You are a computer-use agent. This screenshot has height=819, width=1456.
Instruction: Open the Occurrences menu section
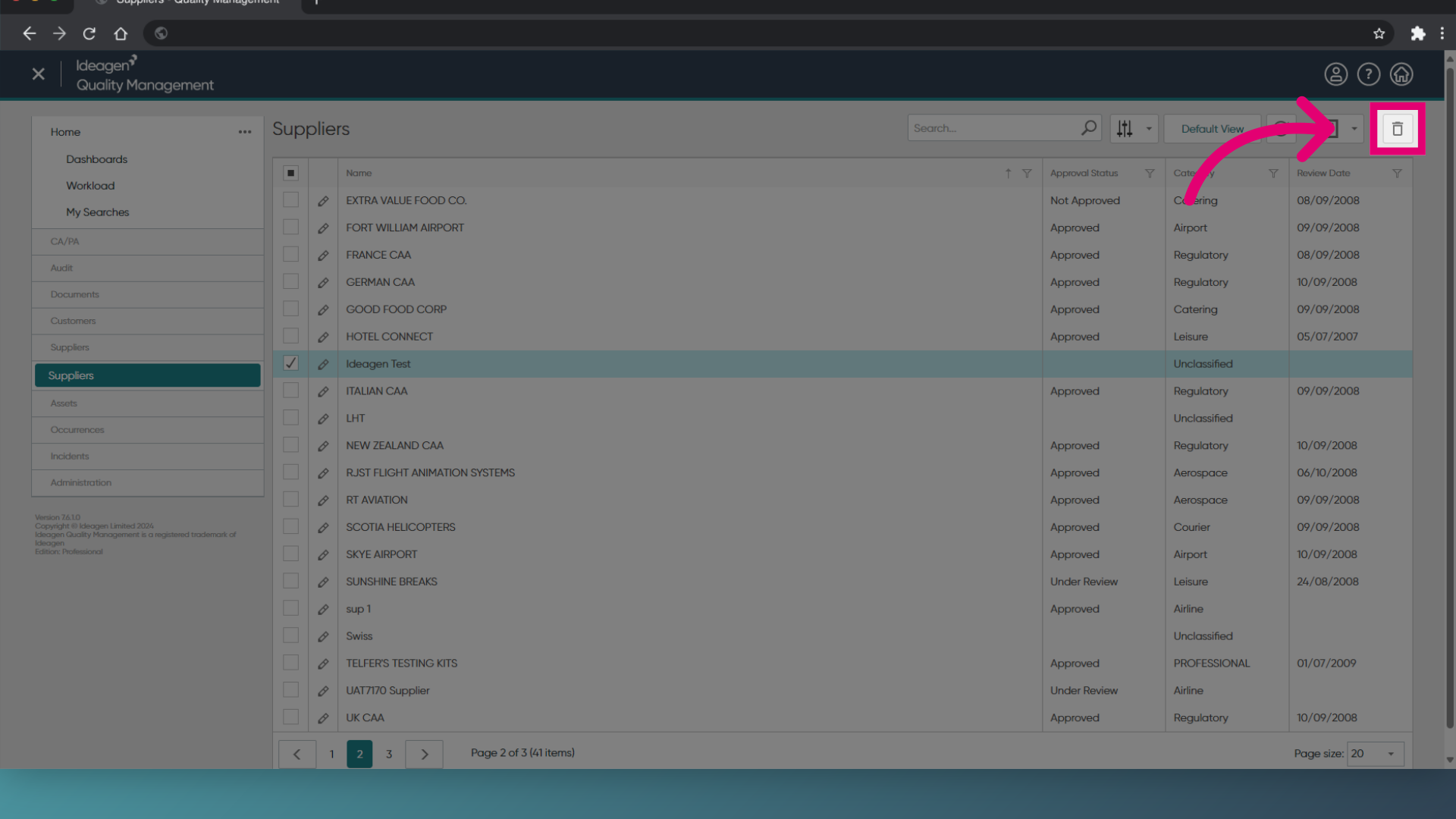tap(148, 430)
